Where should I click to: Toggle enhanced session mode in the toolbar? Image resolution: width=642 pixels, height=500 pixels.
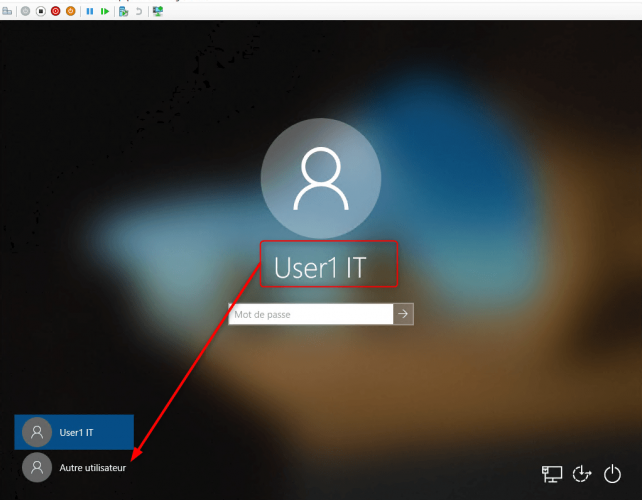(158, 11)
